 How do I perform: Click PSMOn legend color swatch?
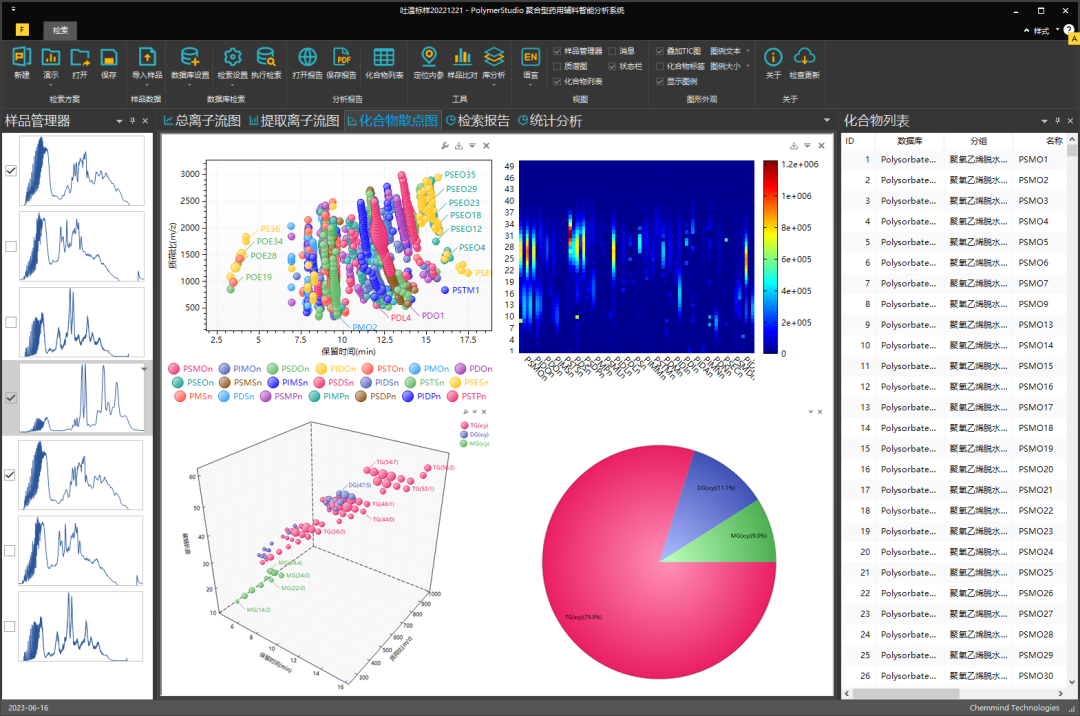point(174,369)
